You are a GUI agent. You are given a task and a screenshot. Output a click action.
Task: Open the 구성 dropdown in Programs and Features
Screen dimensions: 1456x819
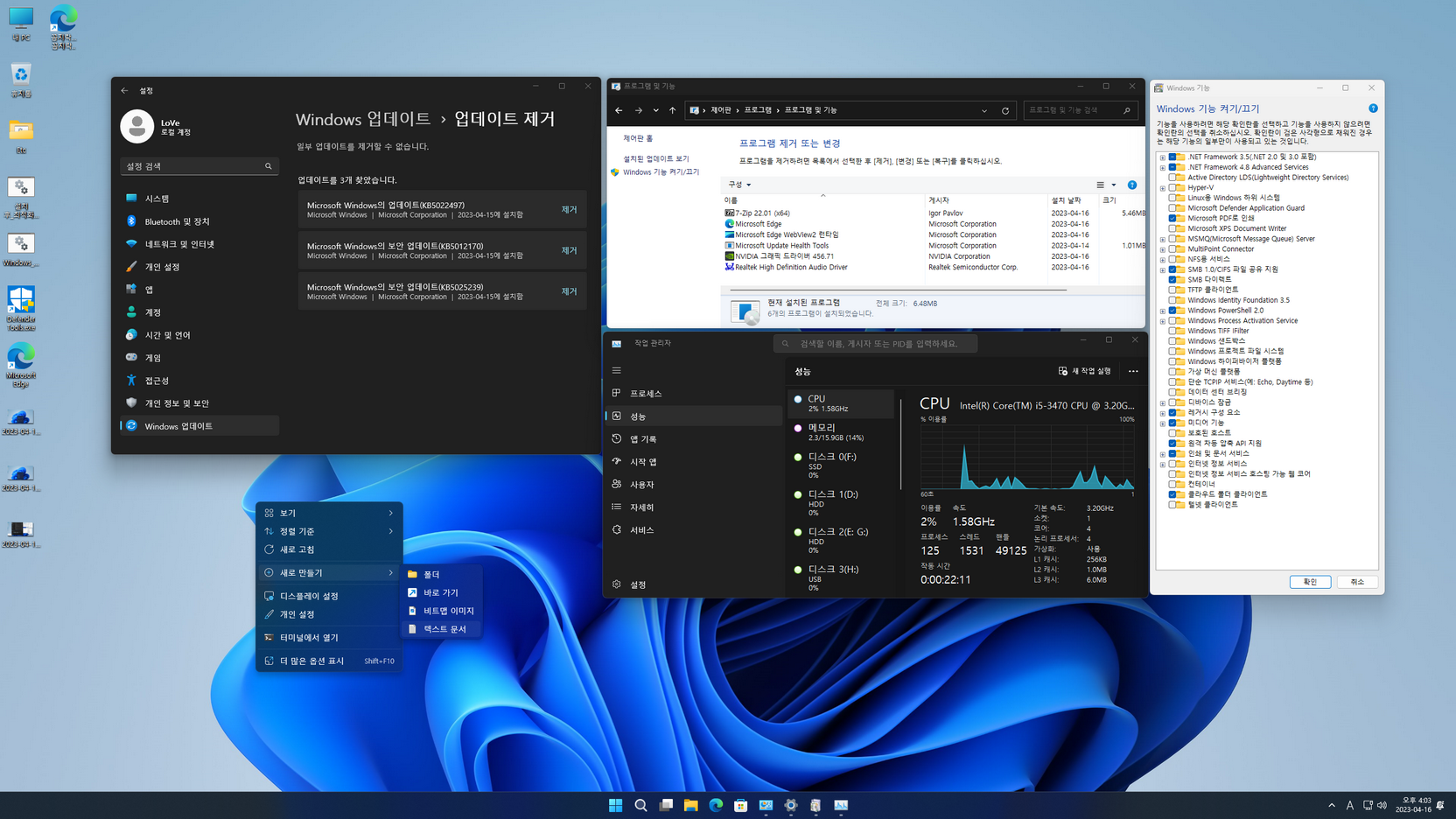(739, 185)
